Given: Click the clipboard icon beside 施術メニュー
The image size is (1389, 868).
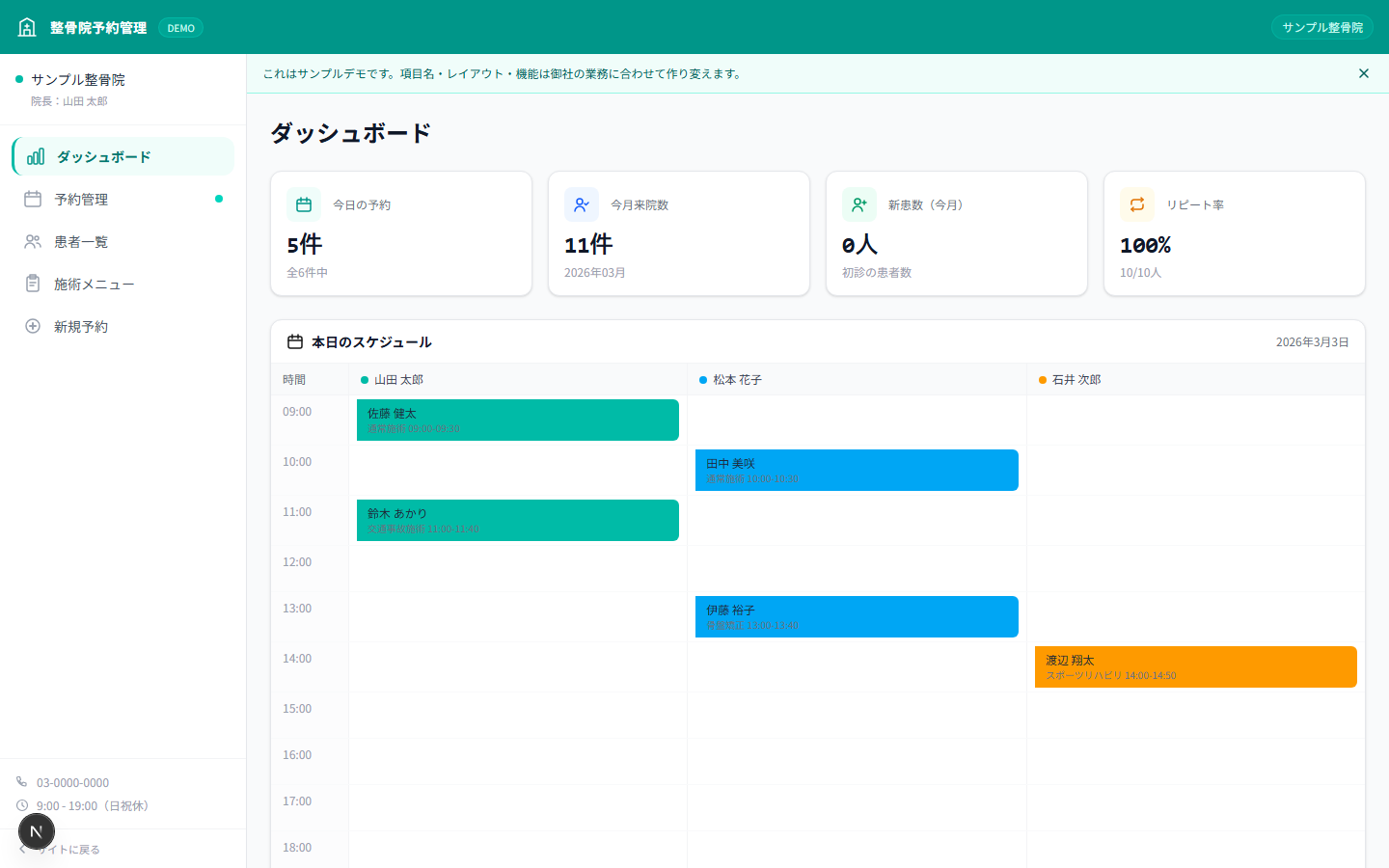Looking at the screenshot, I should point(33,284).
